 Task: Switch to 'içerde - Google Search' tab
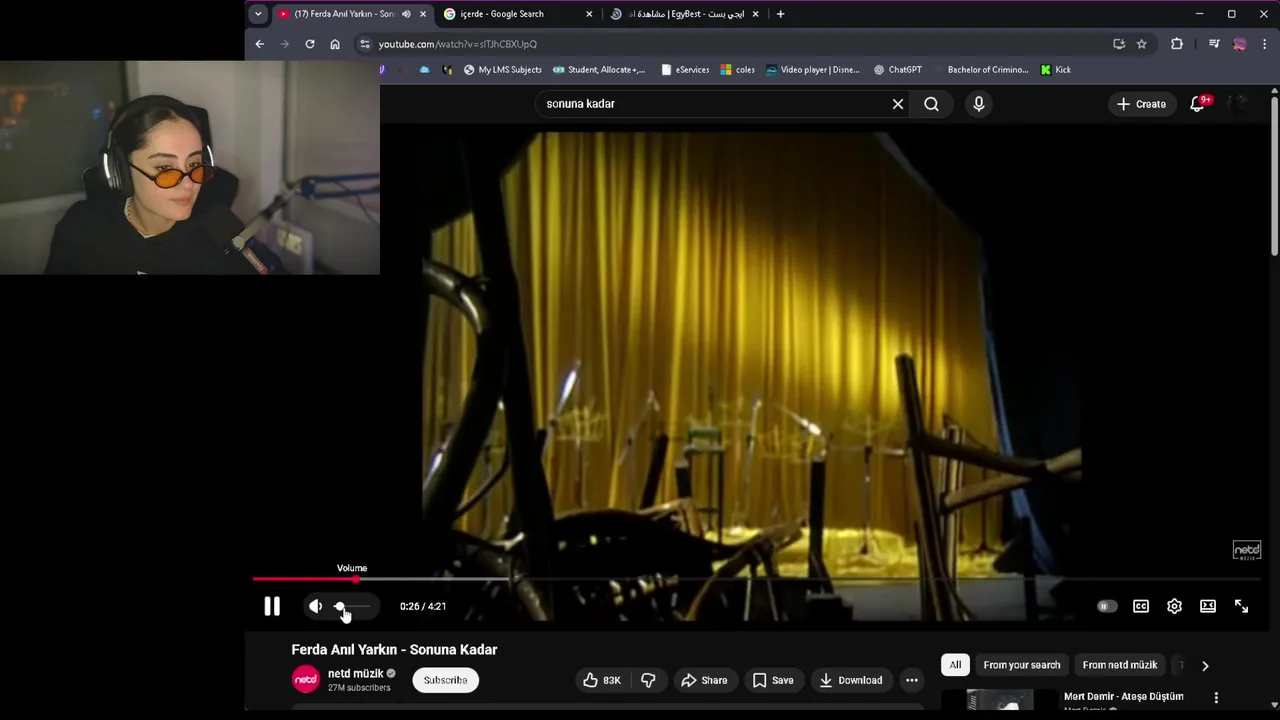coord(518,14)
